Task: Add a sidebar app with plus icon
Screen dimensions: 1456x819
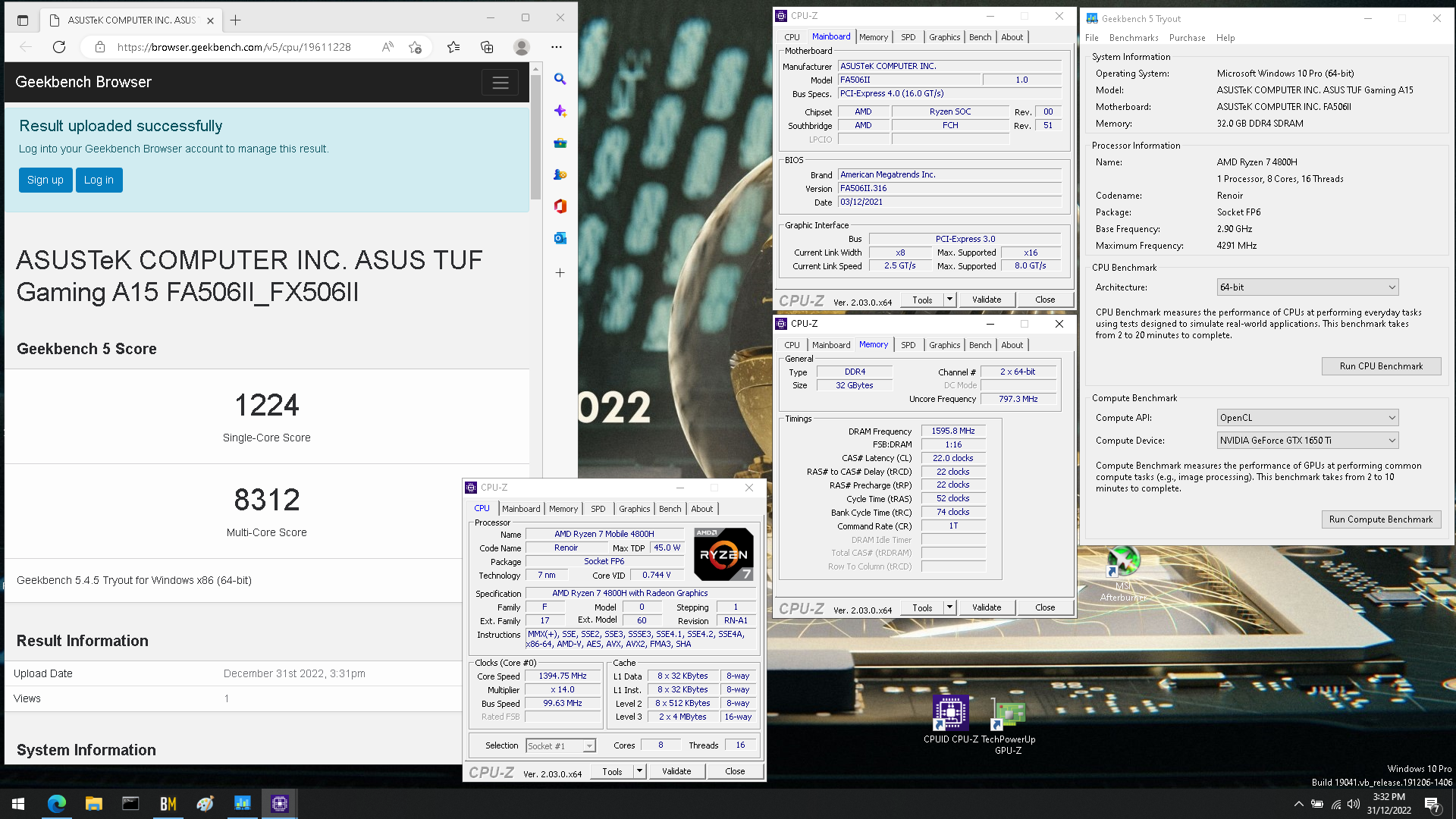Action: click(x=560, y=272)
